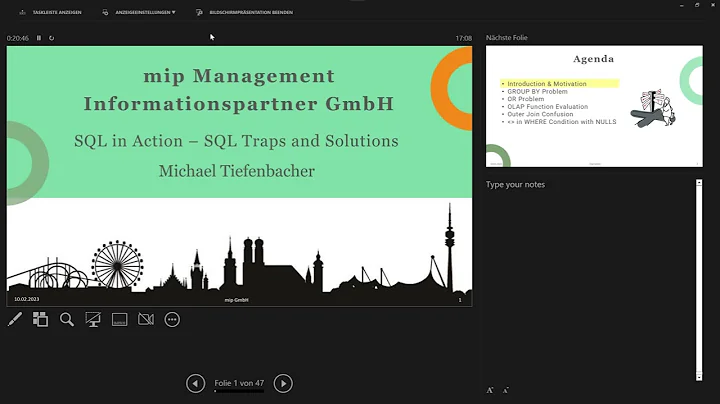Decrease the notes font size
This screenshot has height=404, width=720.
click(x=506, y=390)
